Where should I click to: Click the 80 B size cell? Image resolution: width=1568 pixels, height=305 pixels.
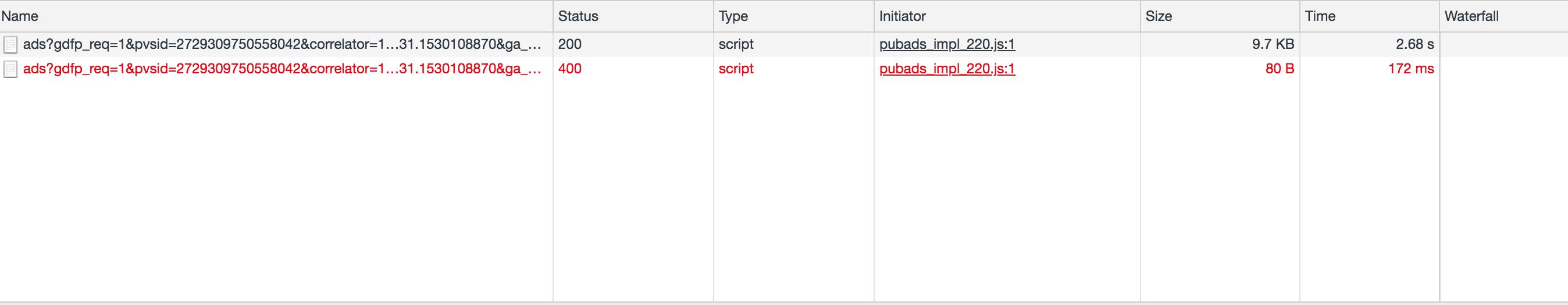pos(1279,69)
